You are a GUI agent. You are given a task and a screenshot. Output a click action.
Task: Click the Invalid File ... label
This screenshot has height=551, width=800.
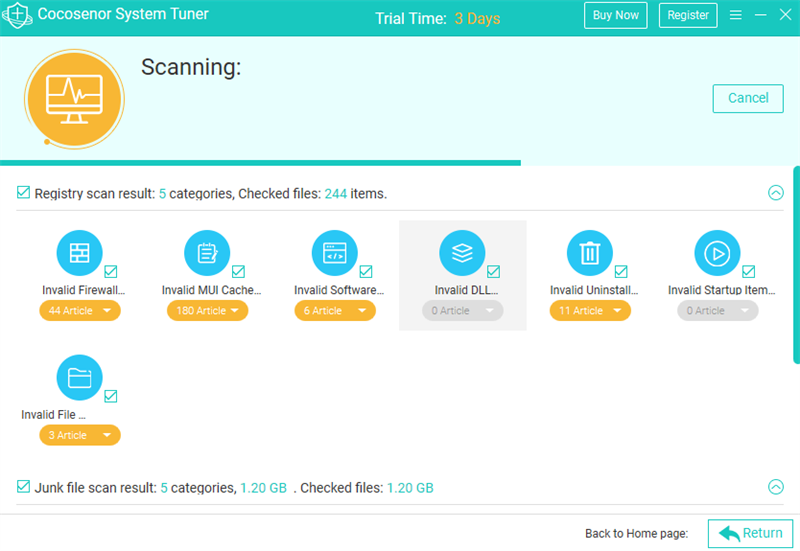[x=53, y=415]
